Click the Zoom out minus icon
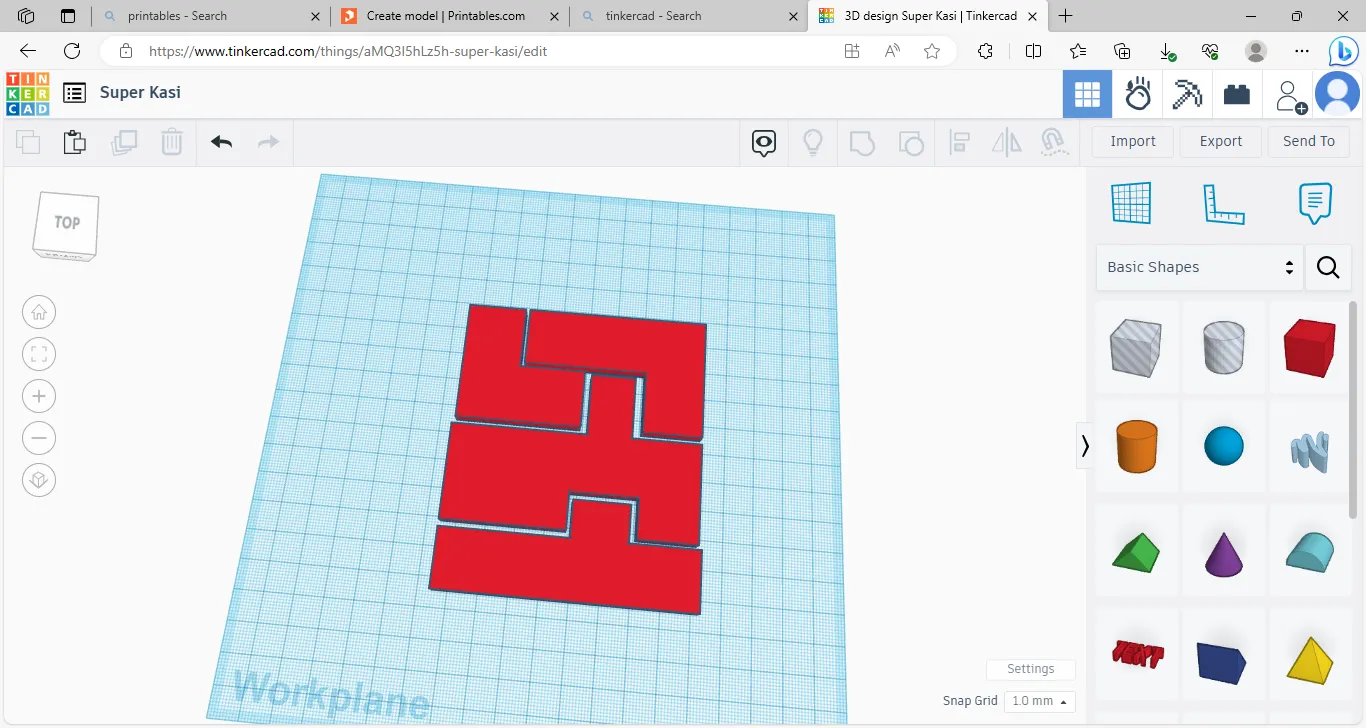This screenshot has height=728, width=1366. (39, 438)
